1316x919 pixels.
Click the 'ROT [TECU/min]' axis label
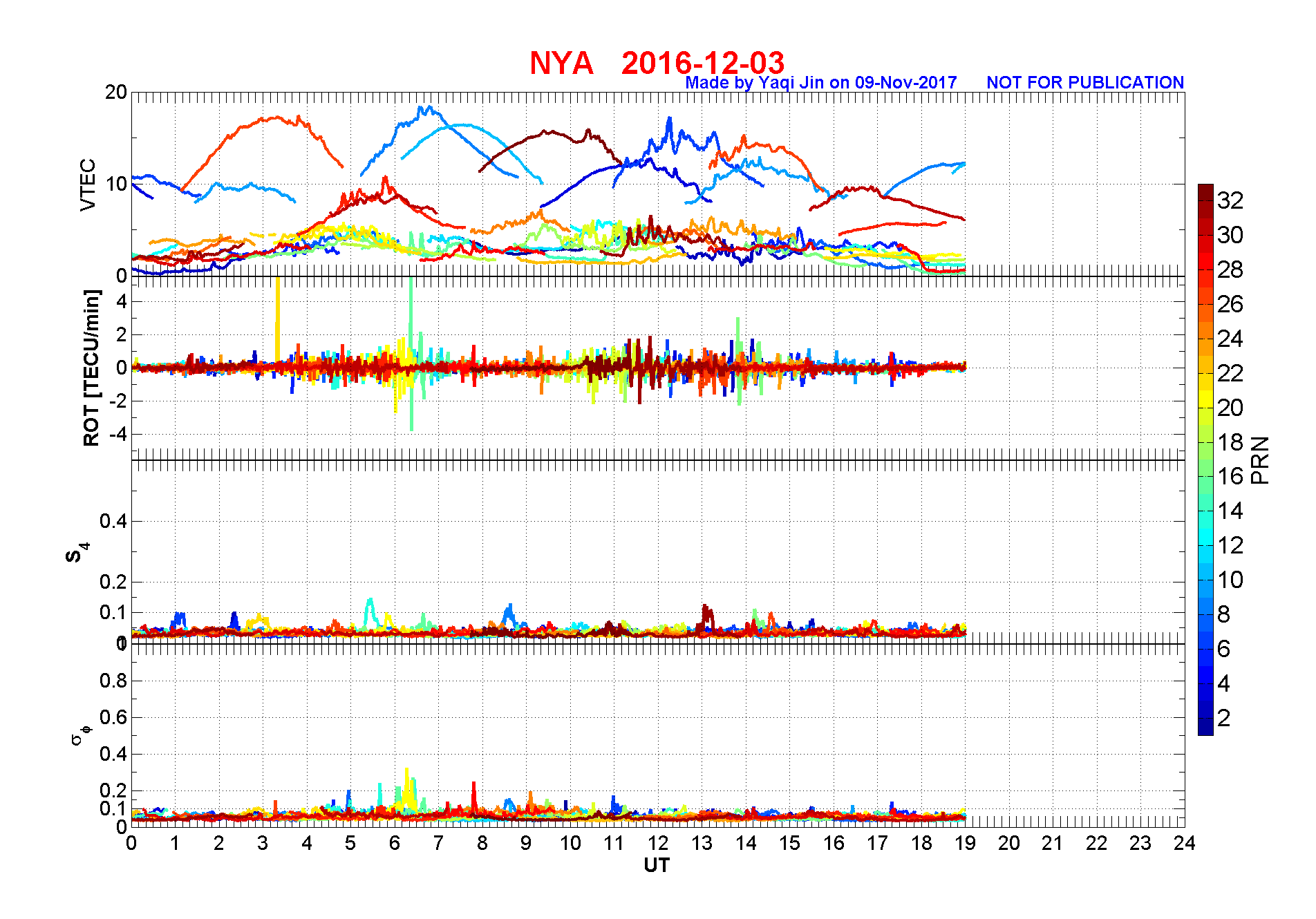click(91, 368)
